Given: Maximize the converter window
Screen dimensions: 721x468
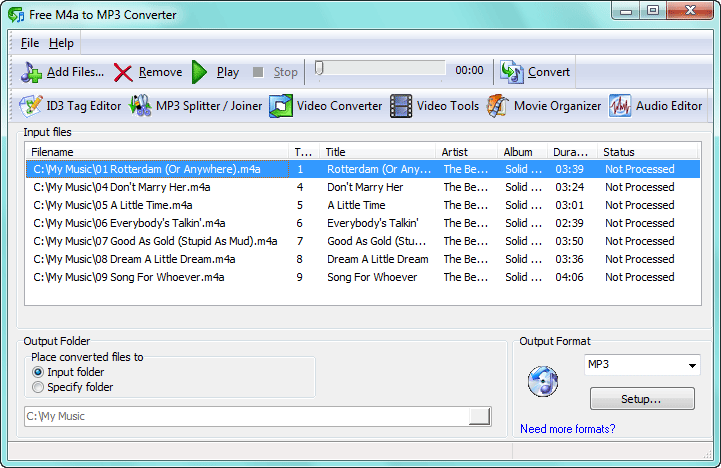Looking at the screenshot, I should (653, 10).
